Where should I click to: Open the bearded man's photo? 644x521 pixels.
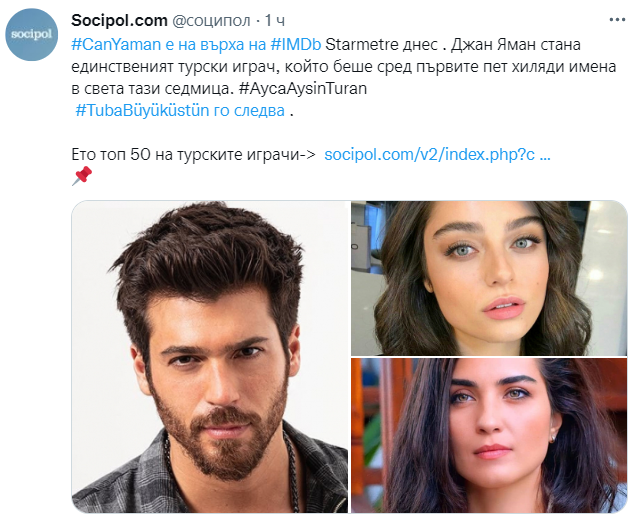209,357
